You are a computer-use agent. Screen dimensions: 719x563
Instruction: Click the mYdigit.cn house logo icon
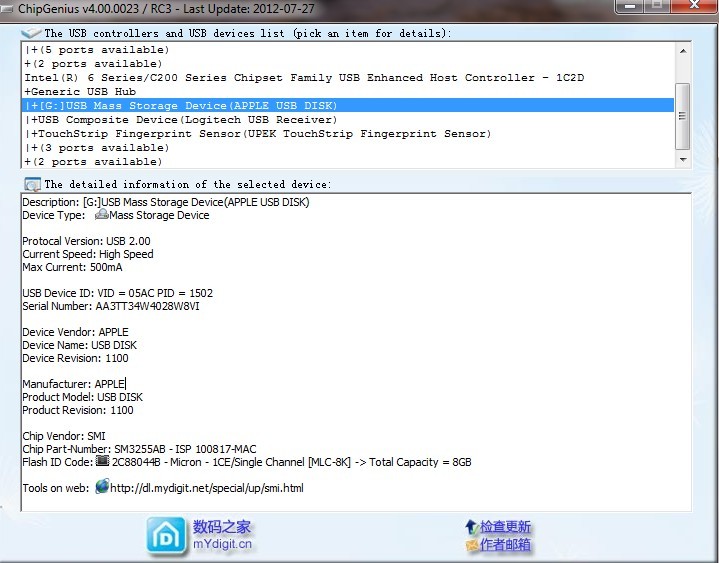[166, 535]
